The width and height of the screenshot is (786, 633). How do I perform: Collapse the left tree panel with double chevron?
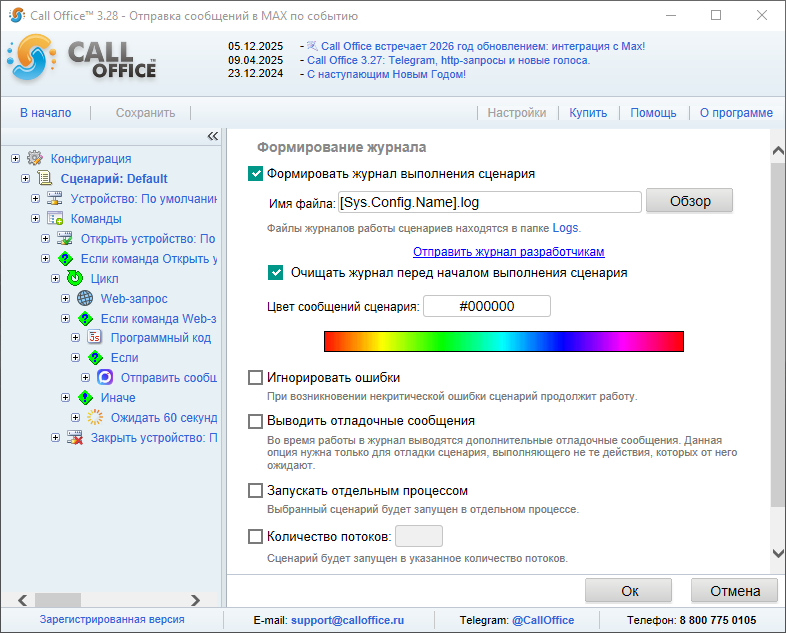point(212,137)
